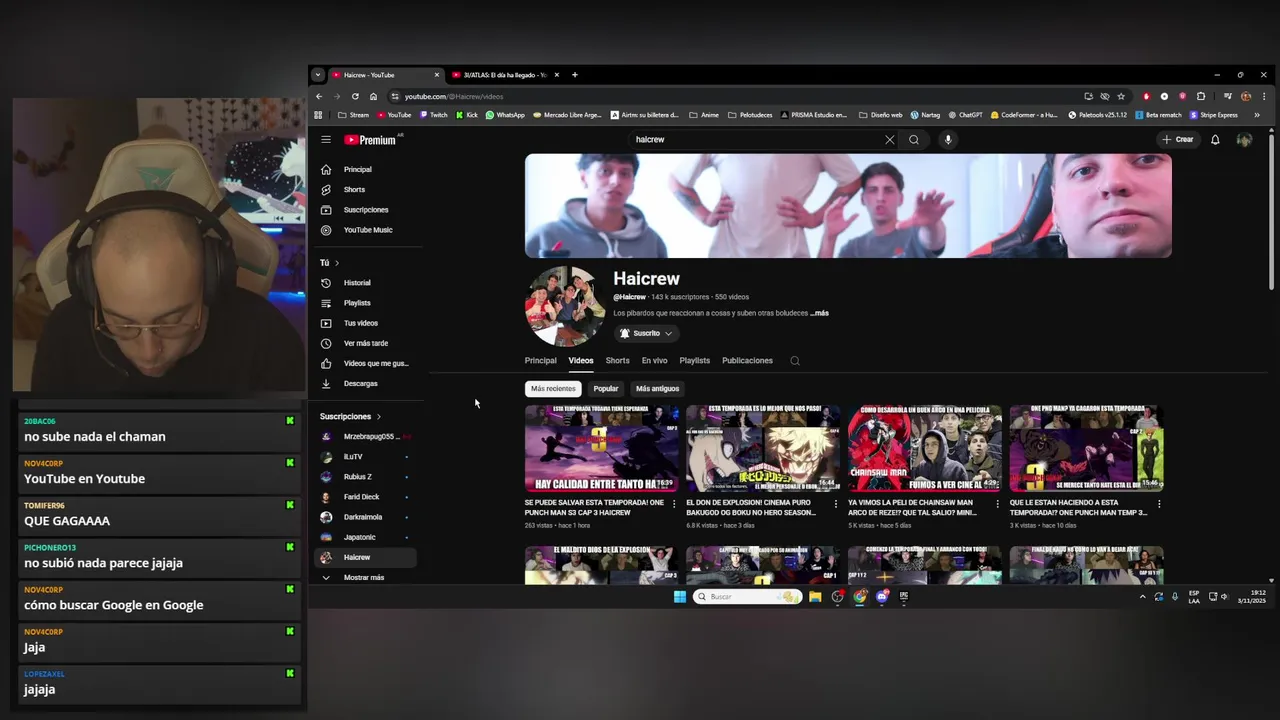Image resolution: width=1280 pixels, height=720 pixels.
Task: Open Suscripciones in sidebar
Action: (366, 210)
